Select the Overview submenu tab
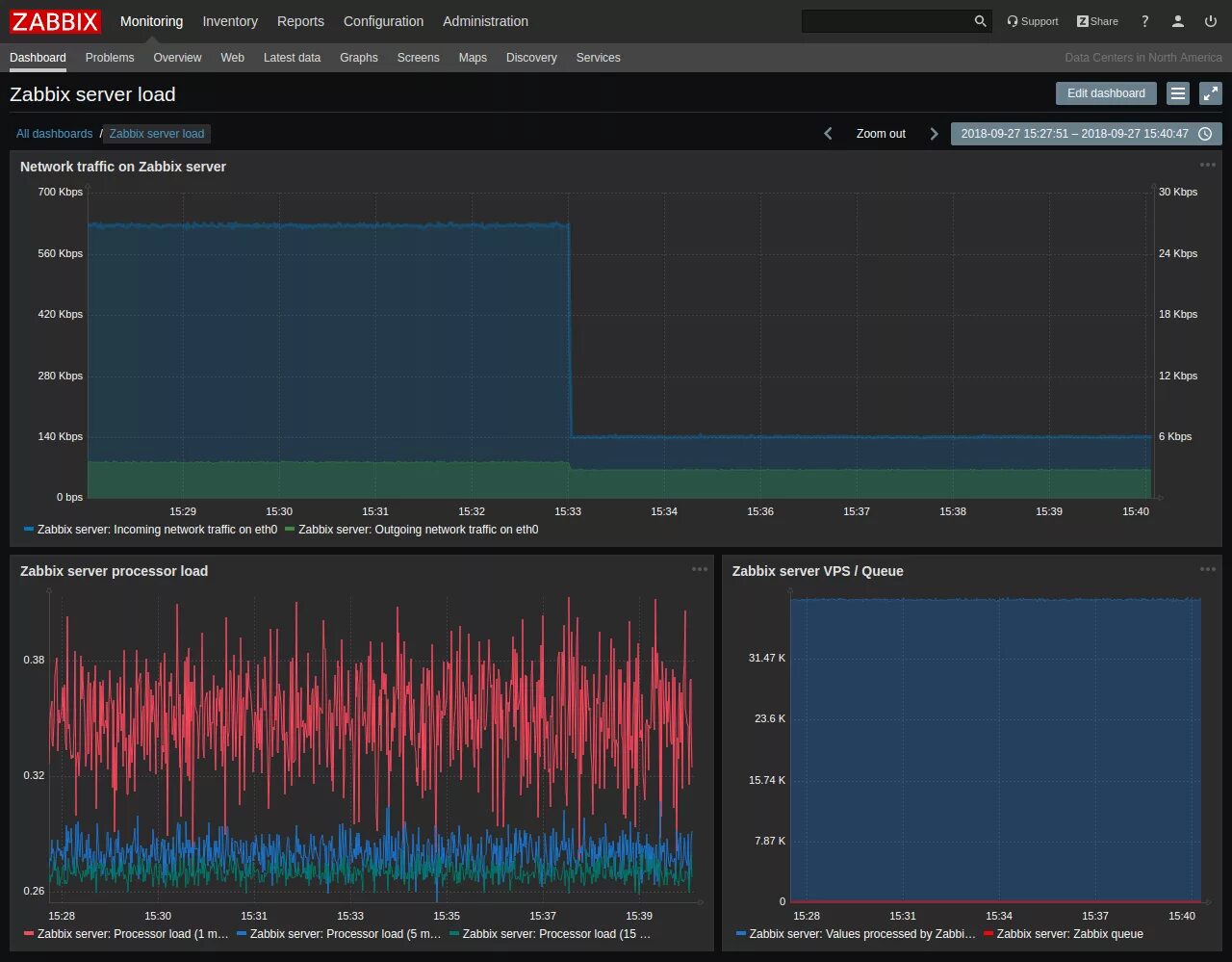Screen dimensions: 1232x962 [177, 58]
